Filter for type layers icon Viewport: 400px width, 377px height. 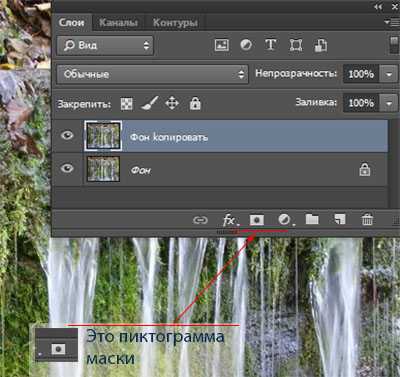pyautogui.click(x=271, y=45)
